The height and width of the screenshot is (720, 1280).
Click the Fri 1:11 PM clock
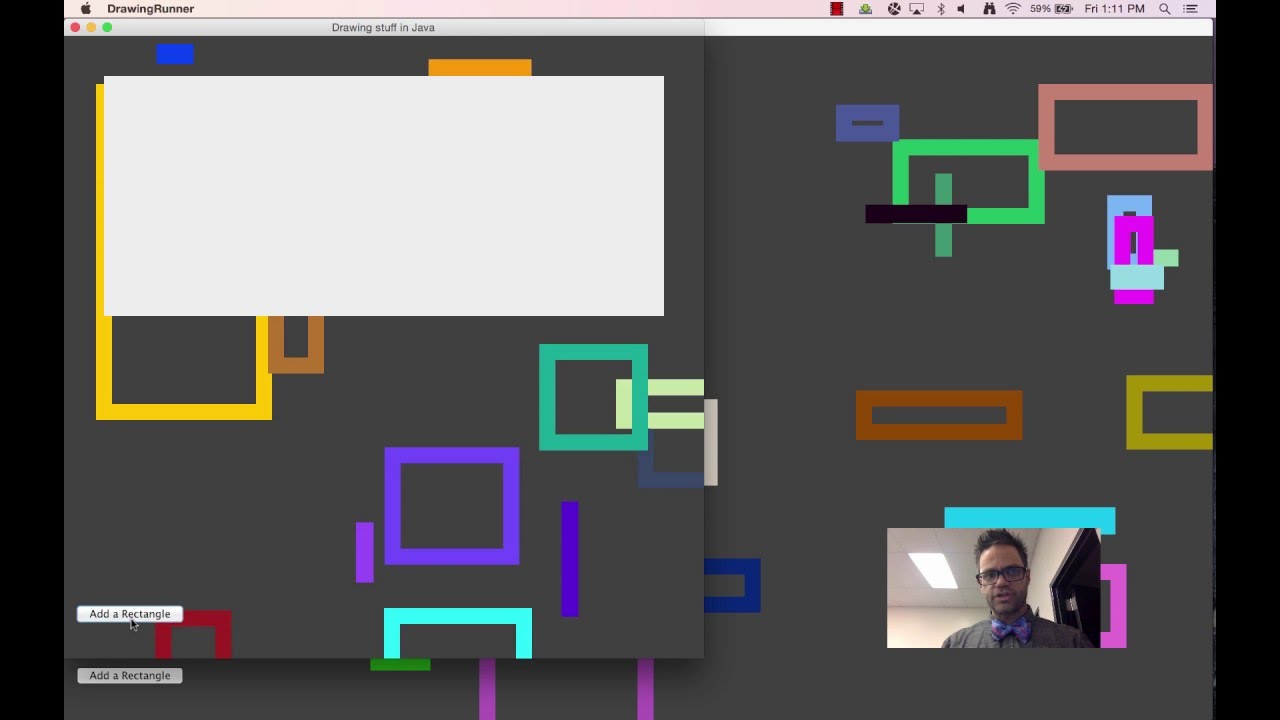coord(1114,9)
